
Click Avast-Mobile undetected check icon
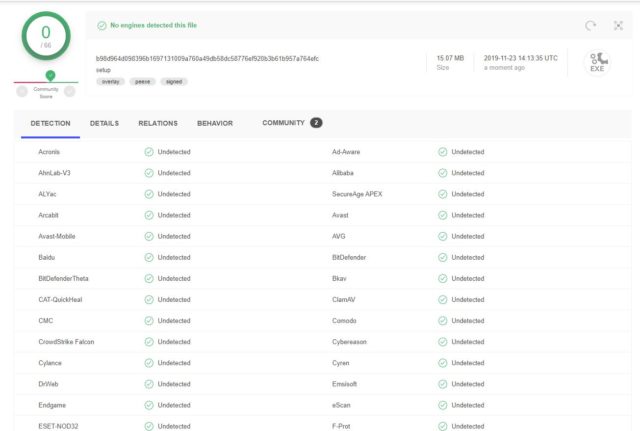149,236
